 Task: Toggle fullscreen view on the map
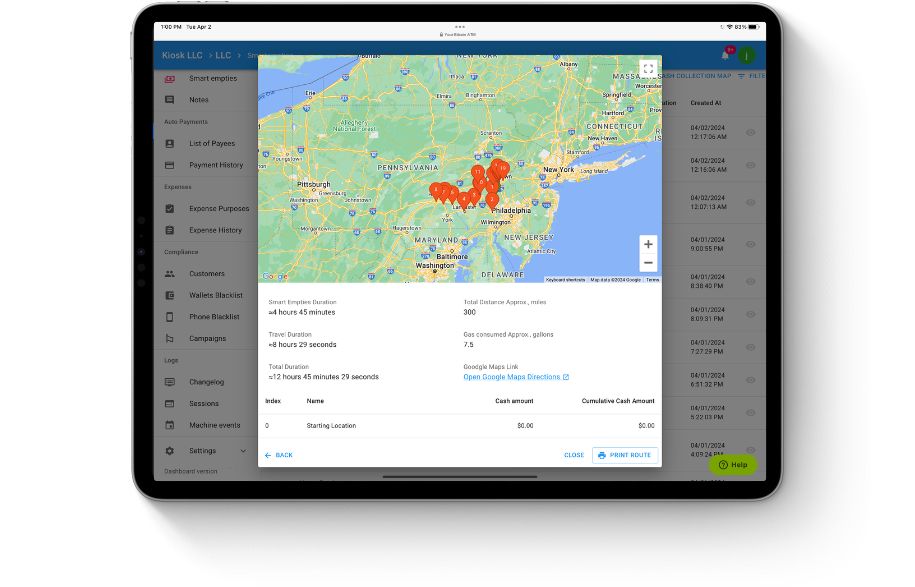click(648, 69)
